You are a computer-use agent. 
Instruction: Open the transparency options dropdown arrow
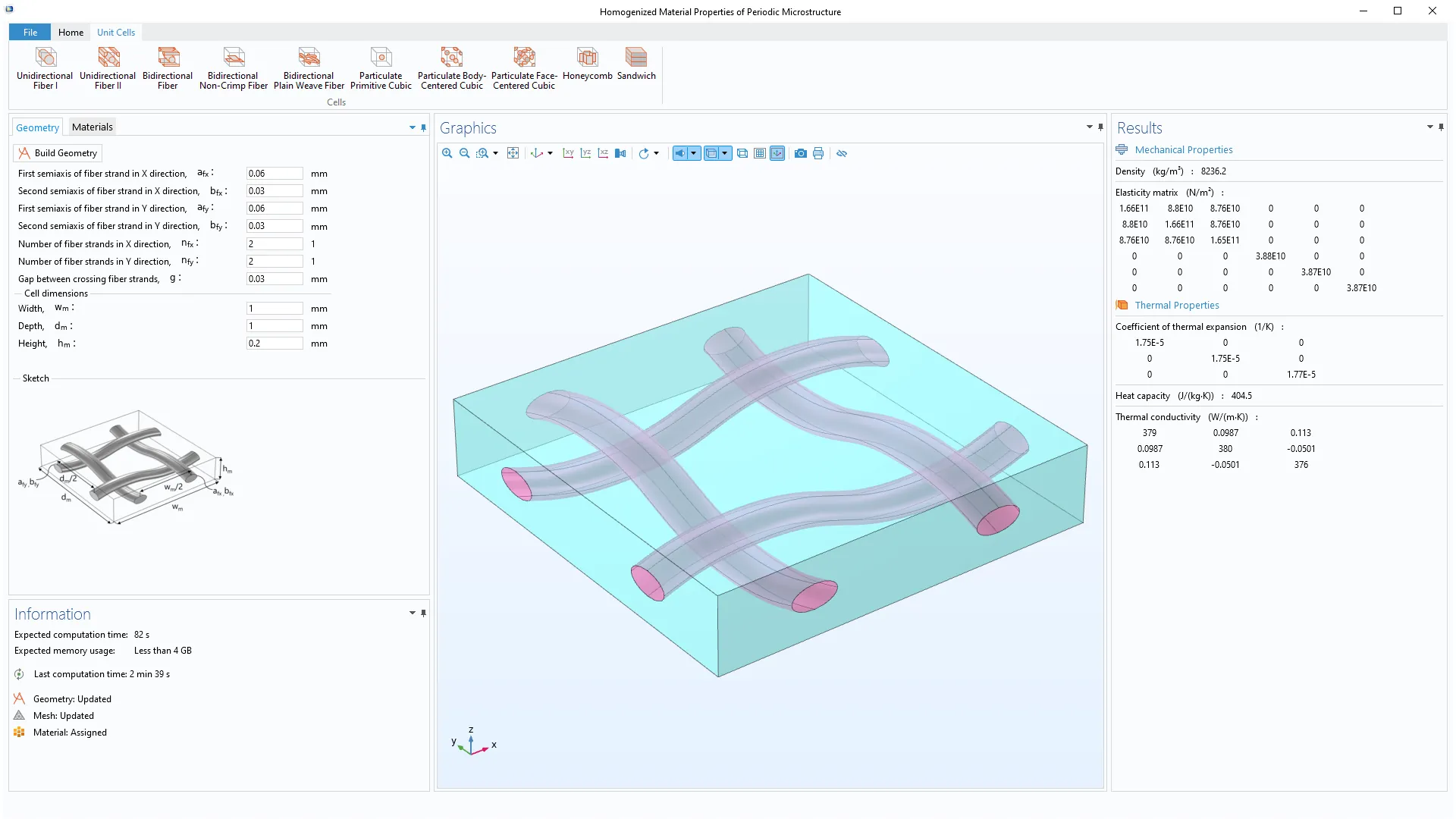tap(725, 153)
